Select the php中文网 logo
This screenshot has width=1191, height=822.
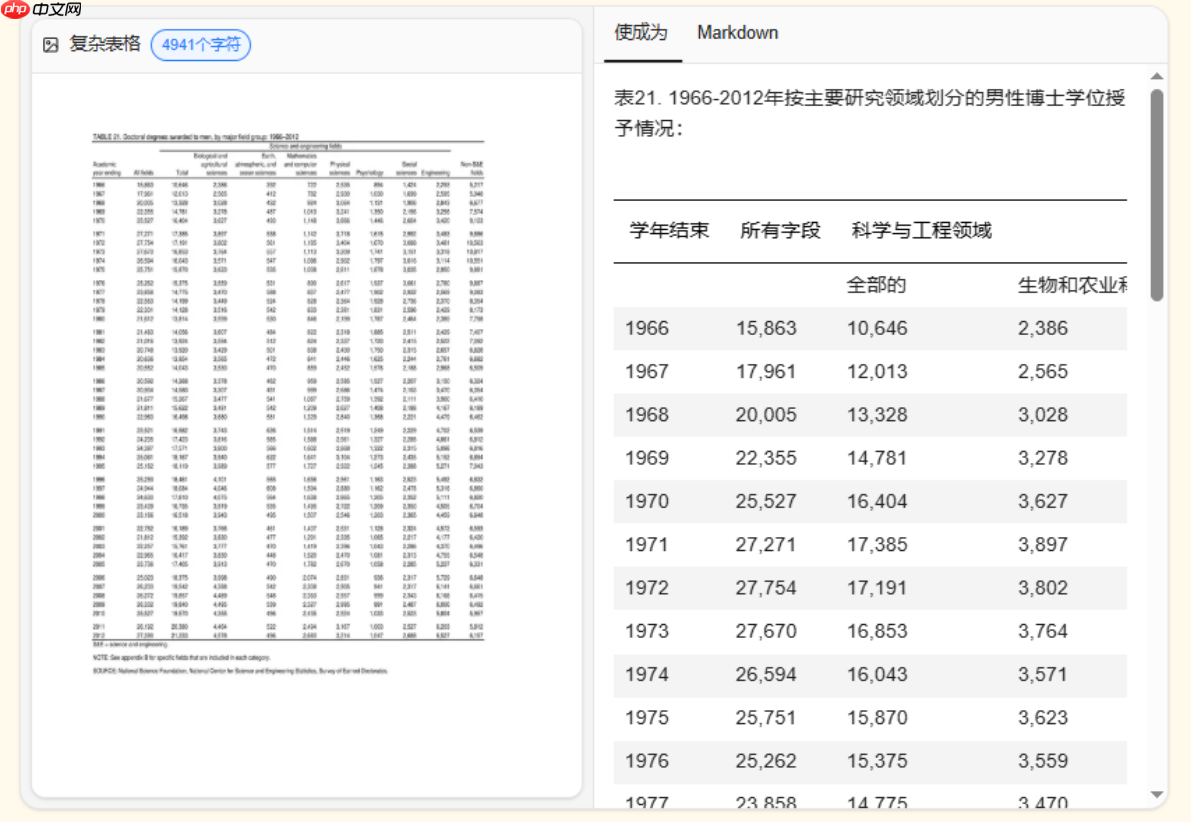pyautogui.click(x=40, y=9)
